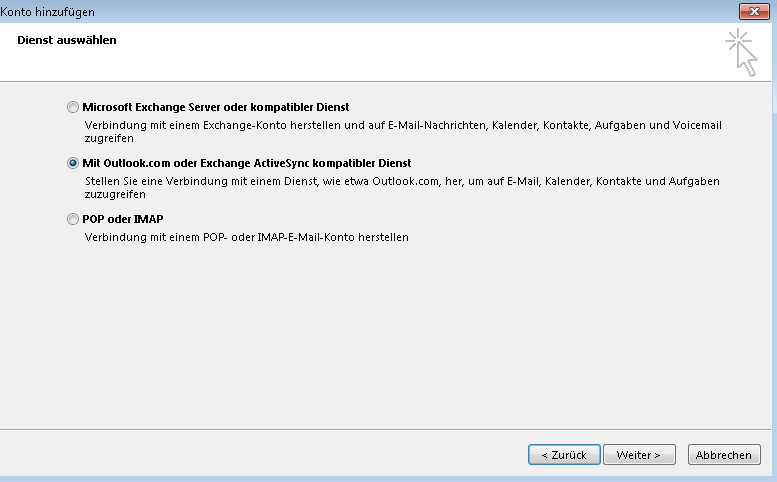777x482 pixels.
Task: Select the Outlook.com or Exchange ActiveSync radio button
Action: pyautogui.click(x=73, y=163)
